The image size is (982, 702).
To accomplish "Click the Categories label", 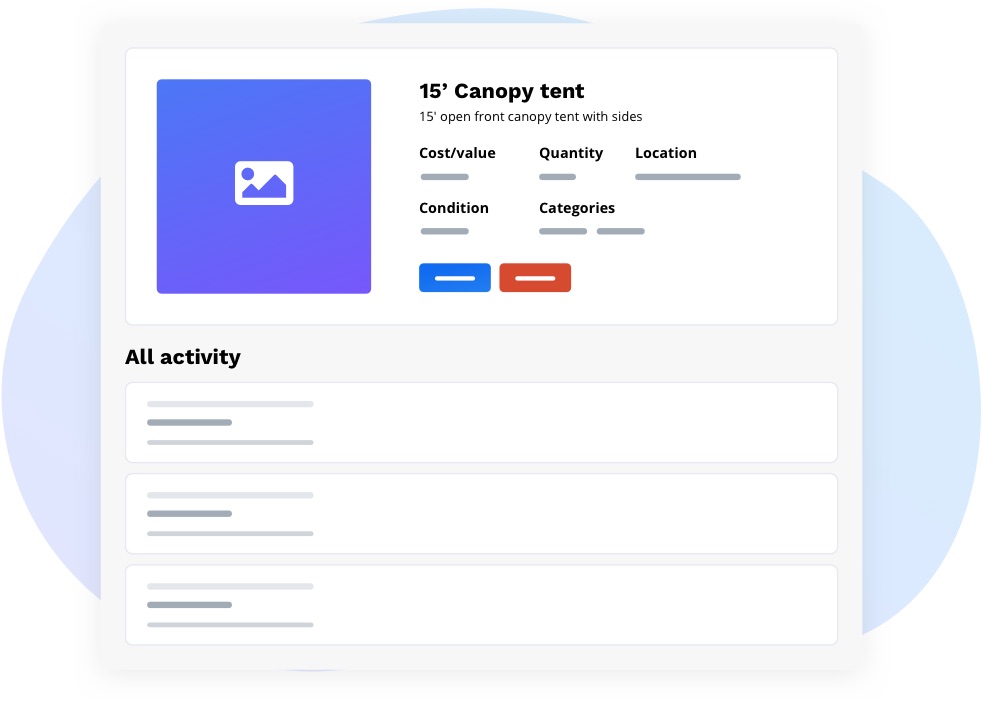I will (577, 208).
